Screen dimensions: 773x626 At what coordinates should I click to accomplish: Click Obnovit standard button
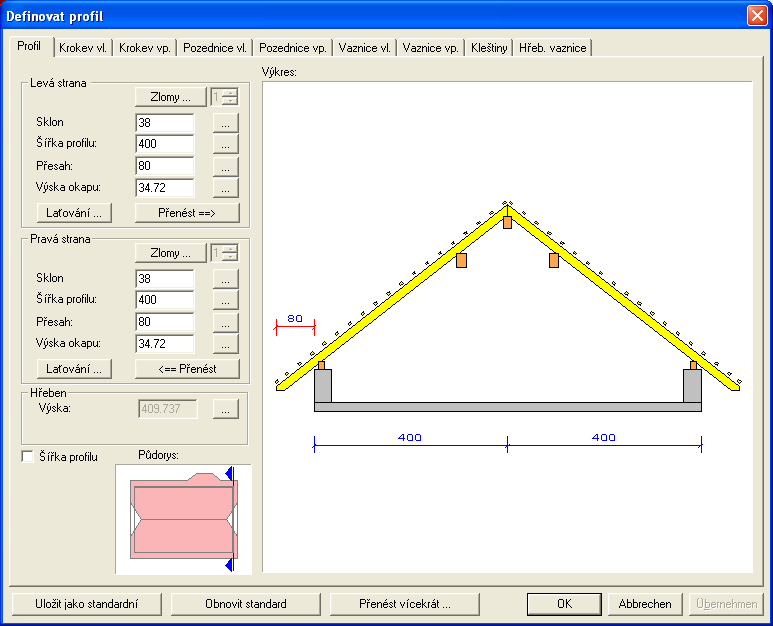pos(246,604)
